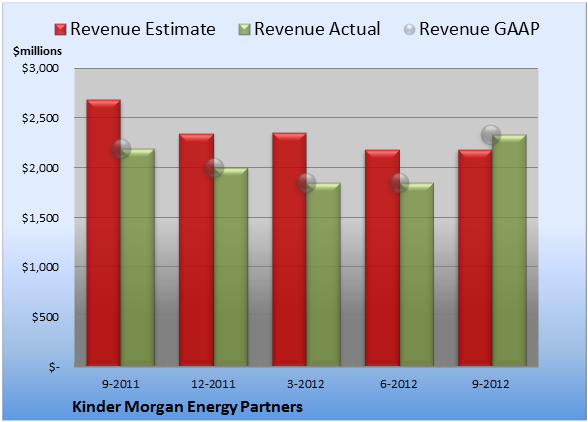The width and height of the screenshot is (588, 422).
Task: Click the green Revenue Actual legend swatch
Action: (x=244, y=30)
